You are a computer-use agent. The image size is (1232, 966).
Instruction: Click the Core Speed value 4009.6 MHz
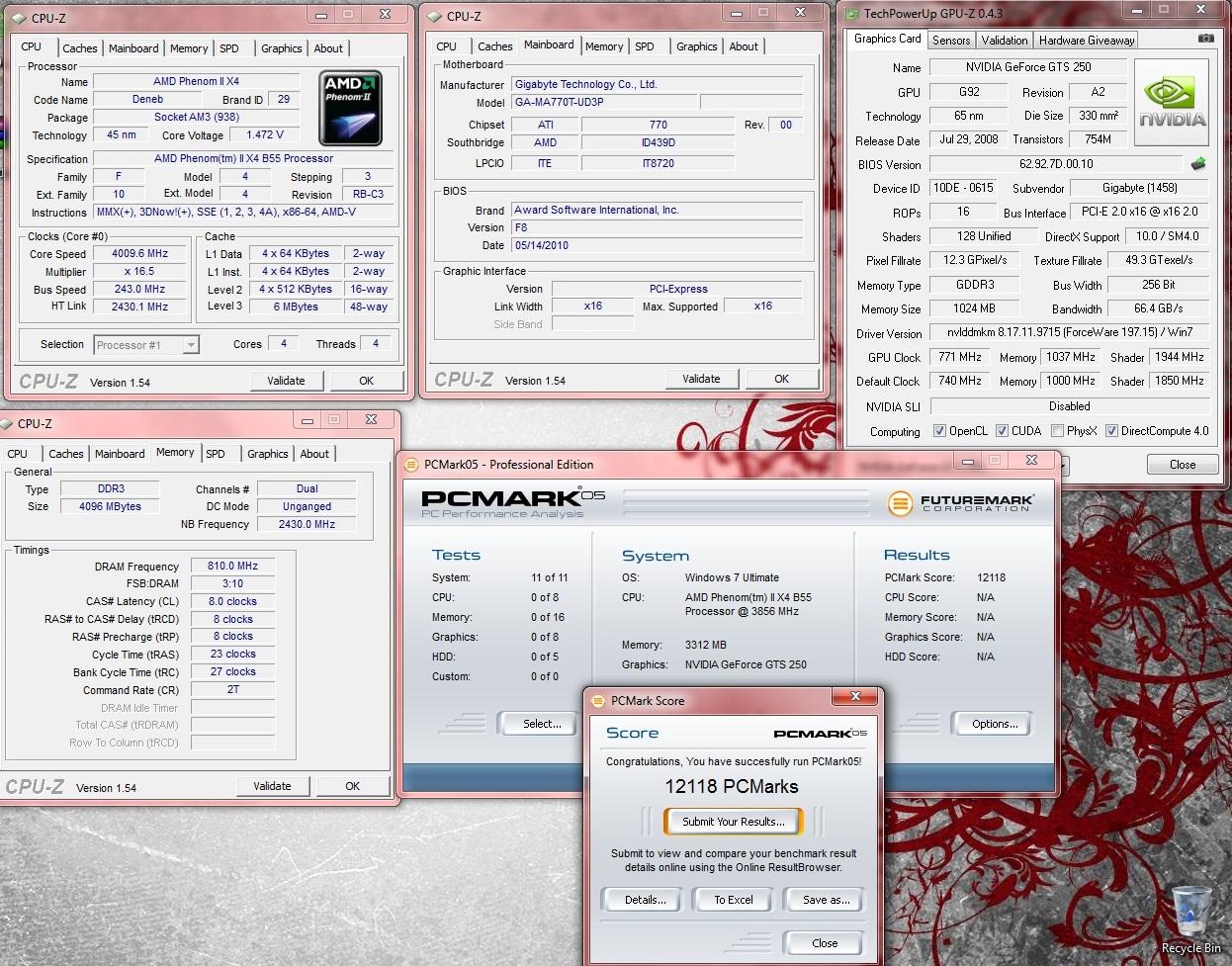click(138, 253)
